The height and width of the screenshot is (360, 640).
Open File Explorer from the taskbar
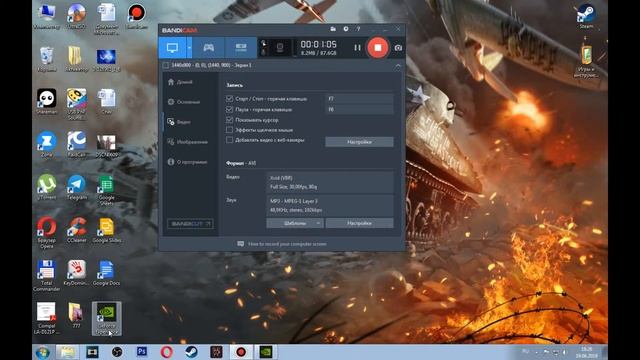tap(67, 352)
